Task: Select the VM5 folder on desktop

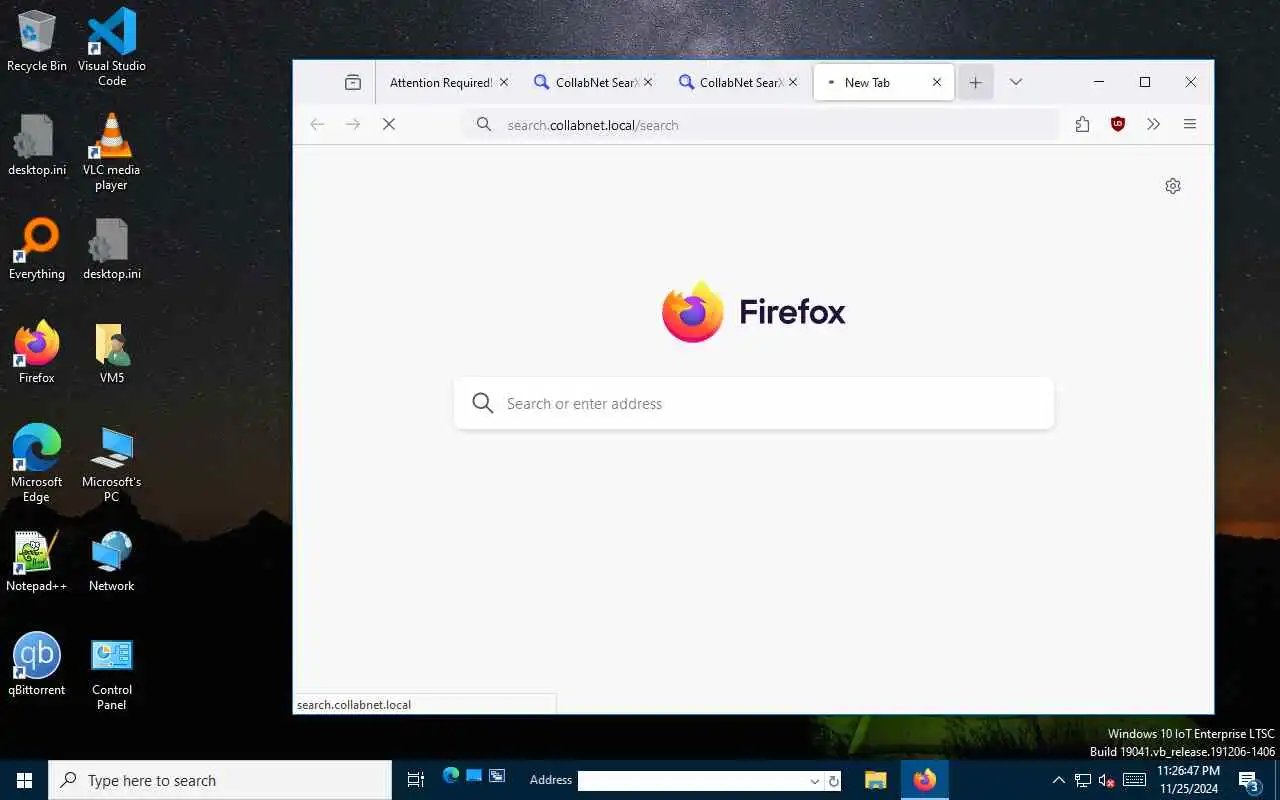Action: 112,353
